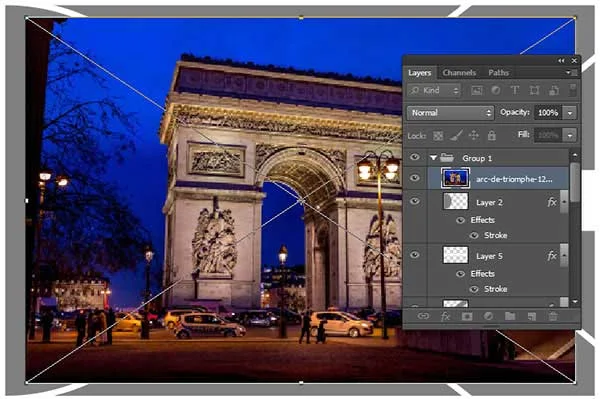This screenshot has height=399, width=600.
Task: Create new fill or adjustment layer
Action: tap(488, 316)
